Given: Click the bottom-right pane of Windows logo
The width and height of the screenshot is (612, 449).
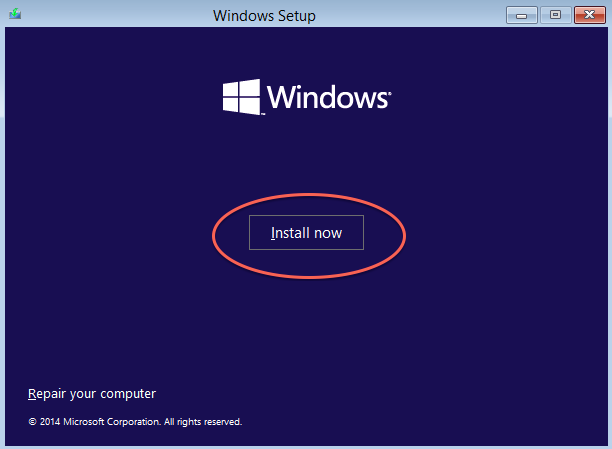Looking at the screenshot, I should (250, 108).
